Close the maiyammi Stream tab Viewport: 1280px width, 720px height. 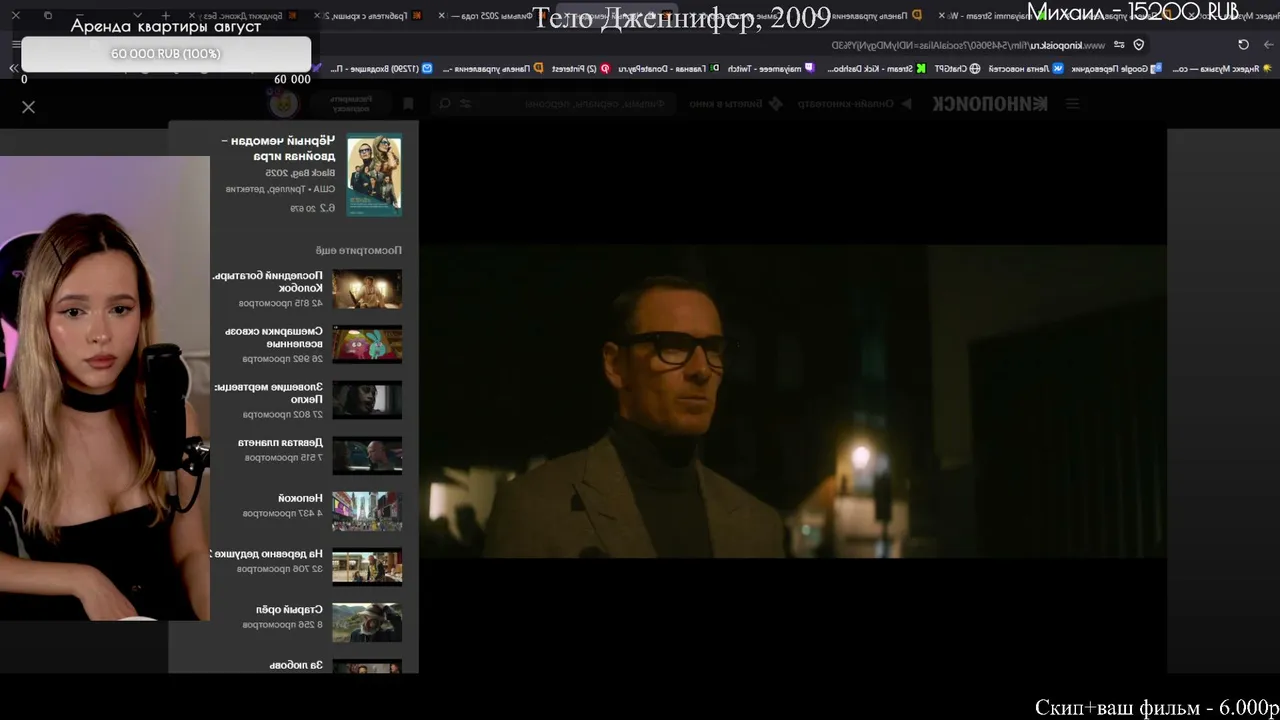[x=942, y=16]
